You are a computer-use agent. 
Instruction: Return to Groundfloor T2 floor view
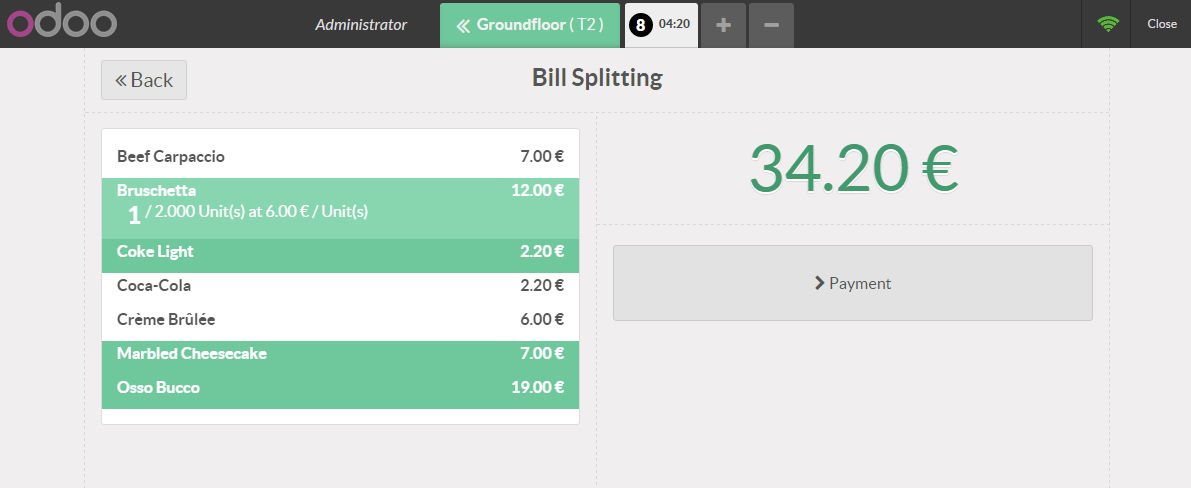pos(529,25)
